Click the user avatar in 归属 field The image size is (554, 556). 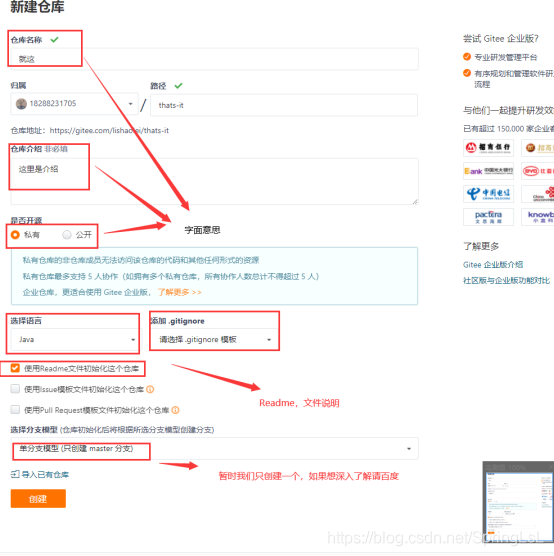pos(21,104)
